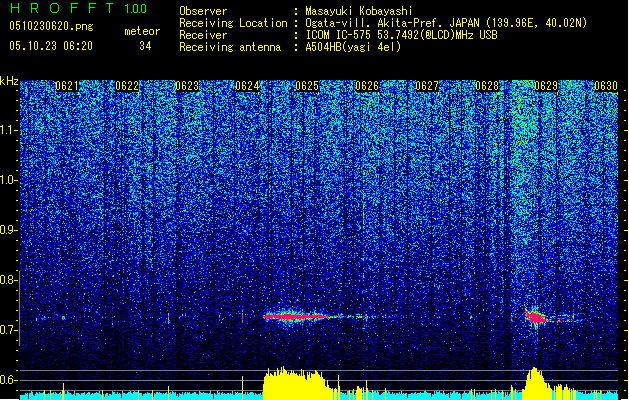Click the 0622 time marker
This screenshot has width=629, height=400.
click(x=127, y=86)
